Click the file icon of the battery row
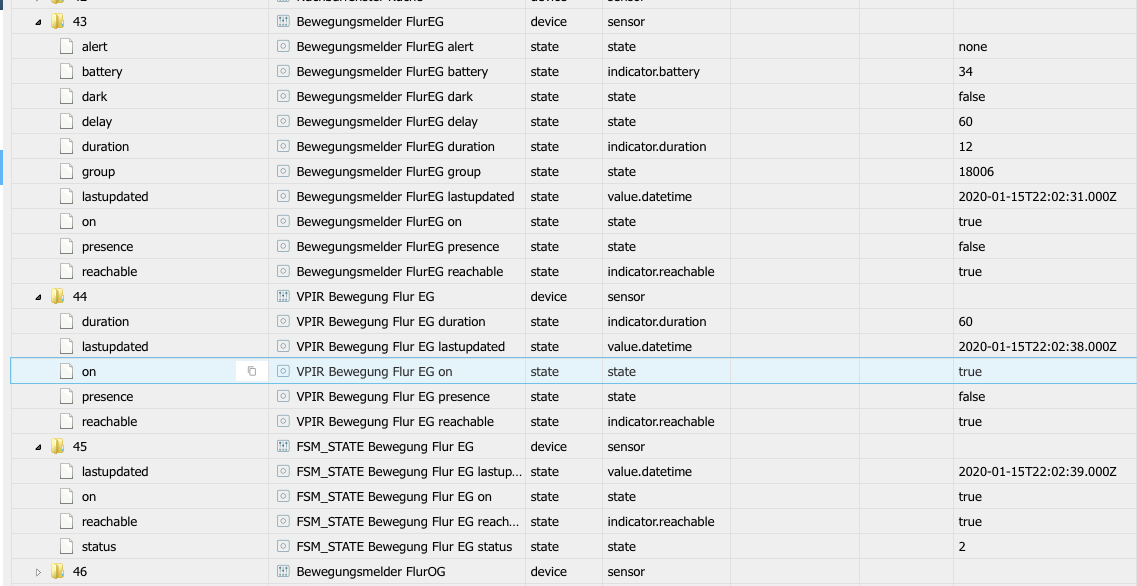 tap(67, 72)
